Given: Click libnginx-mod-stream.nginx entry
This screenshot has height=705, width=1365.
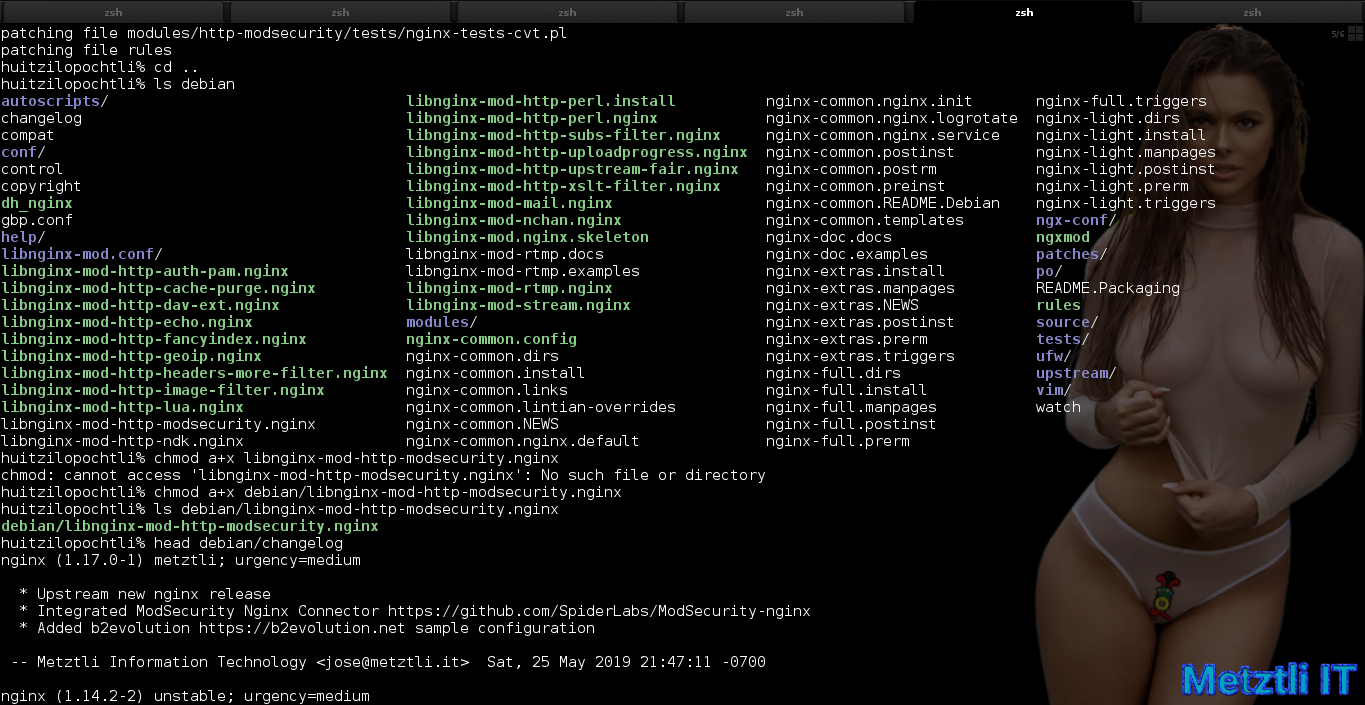Looking at the screenshot, I should click(x=518, y=305).
